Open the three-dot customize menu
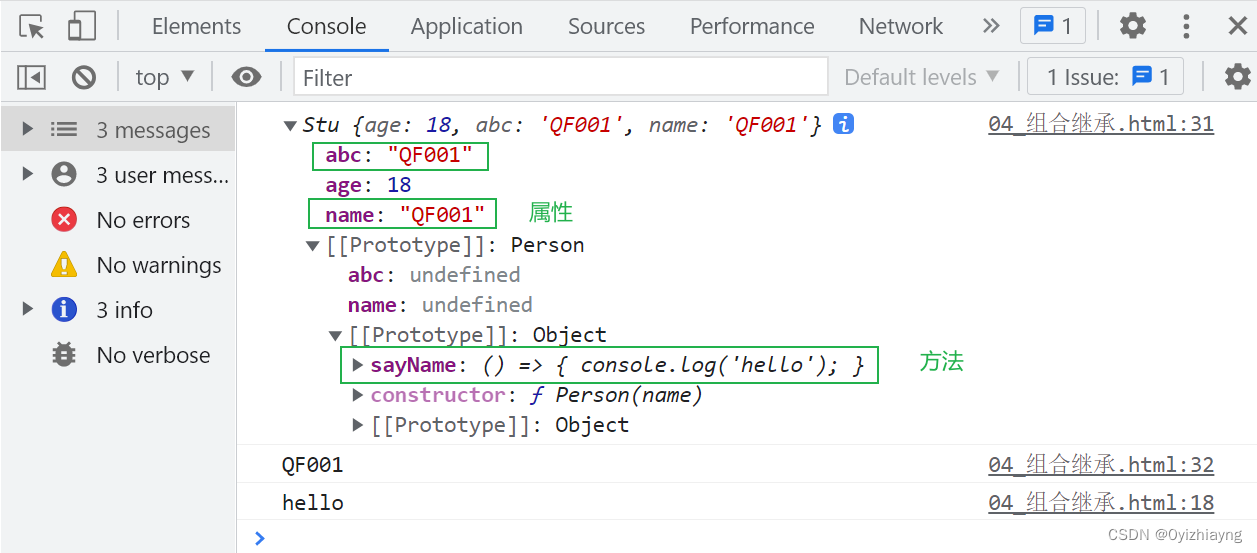Image resolution: width=1257 pixels, height=553 pixels. (1186, 26)
